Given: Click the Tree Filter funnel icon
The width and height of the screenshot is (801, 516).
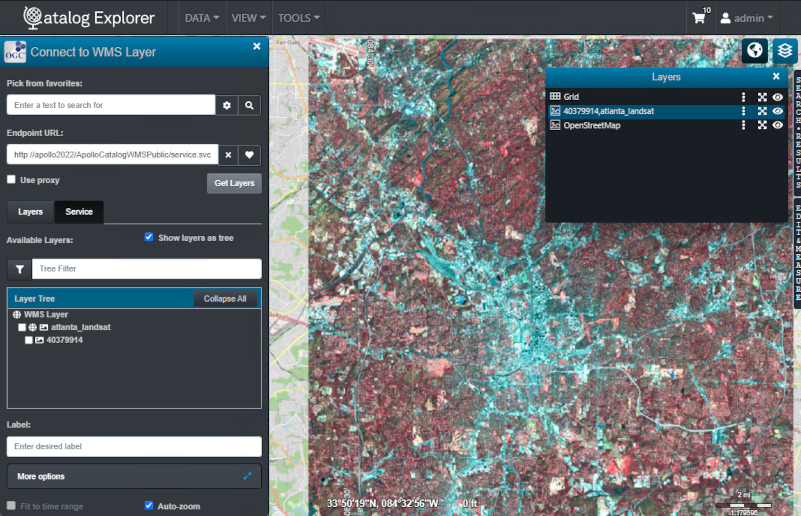Looking at the screenshot, I should click(x=19, y=269).
